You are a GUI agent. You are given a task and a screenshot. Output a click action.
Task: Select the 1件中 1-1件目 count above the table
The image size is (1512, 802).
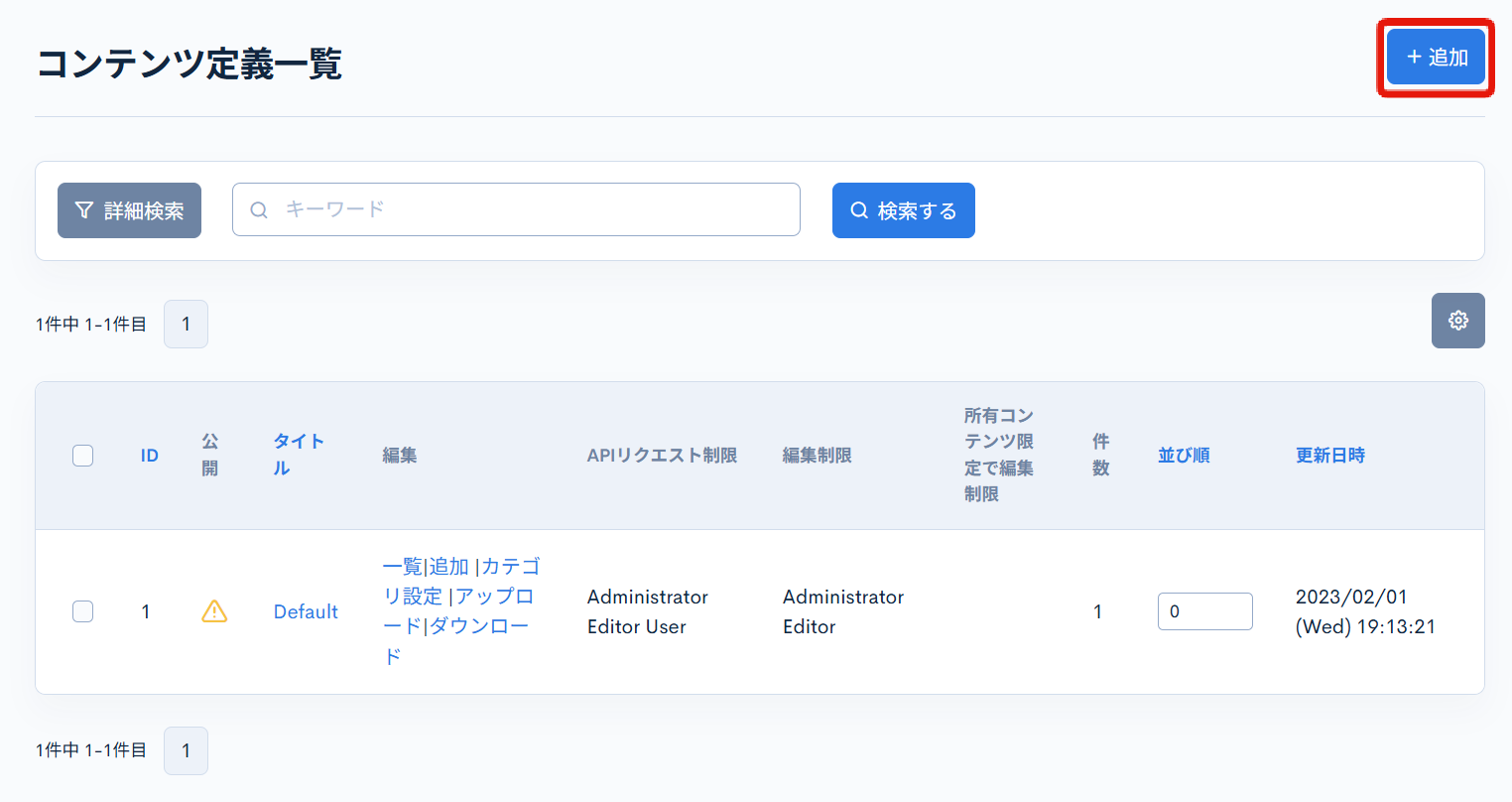[91, 325]
